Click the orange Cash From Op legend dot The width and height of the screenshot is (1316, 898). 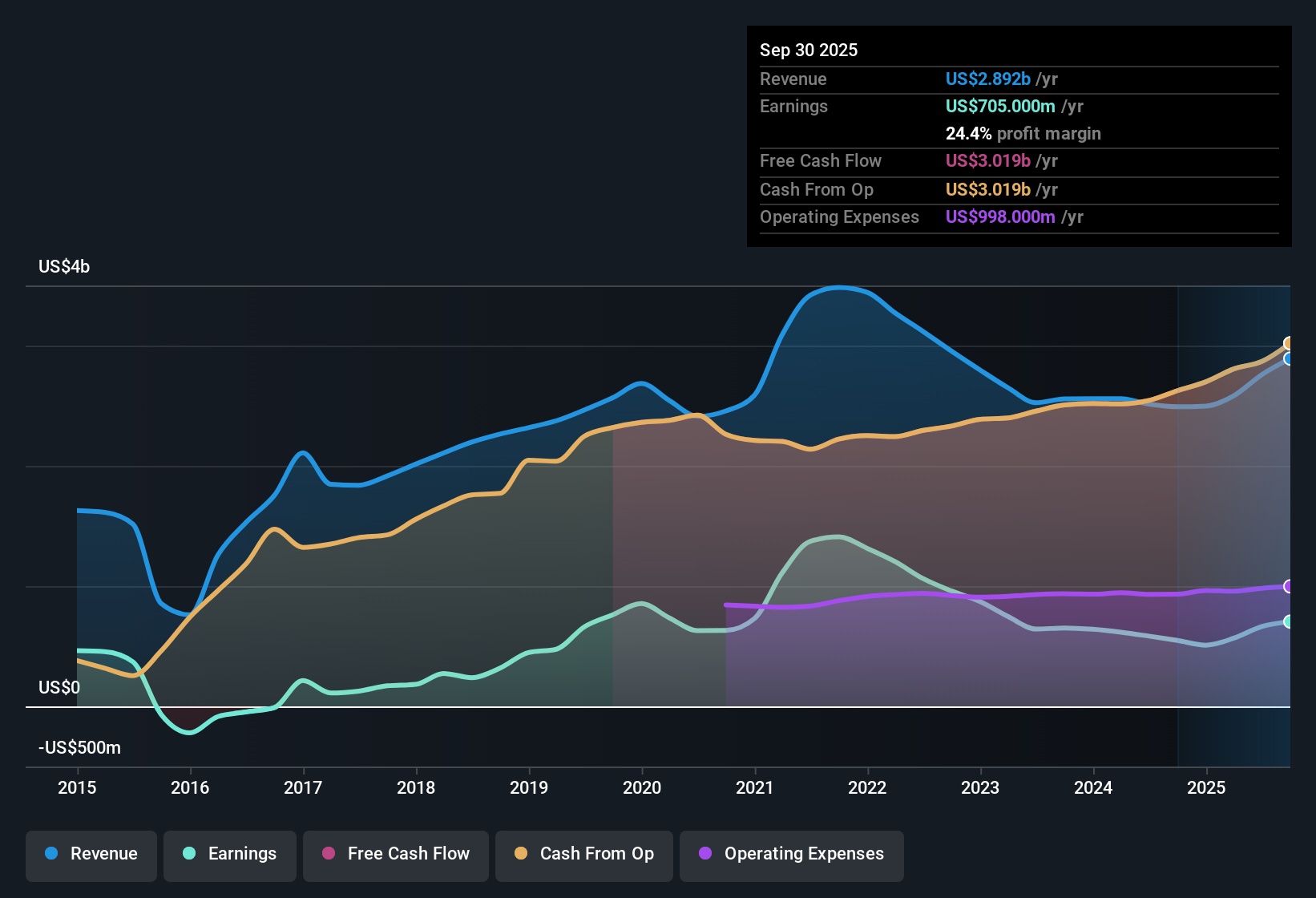click(x=519, y=854)
